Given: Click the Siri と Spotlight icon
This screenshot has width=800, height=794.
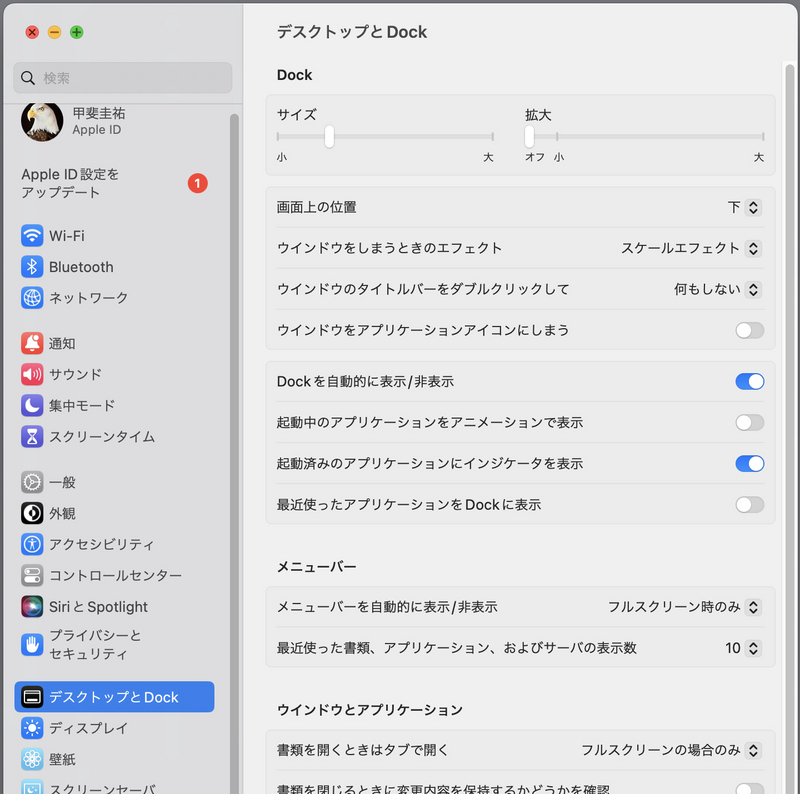Looking at the screenshot, I should coord(32,607).
